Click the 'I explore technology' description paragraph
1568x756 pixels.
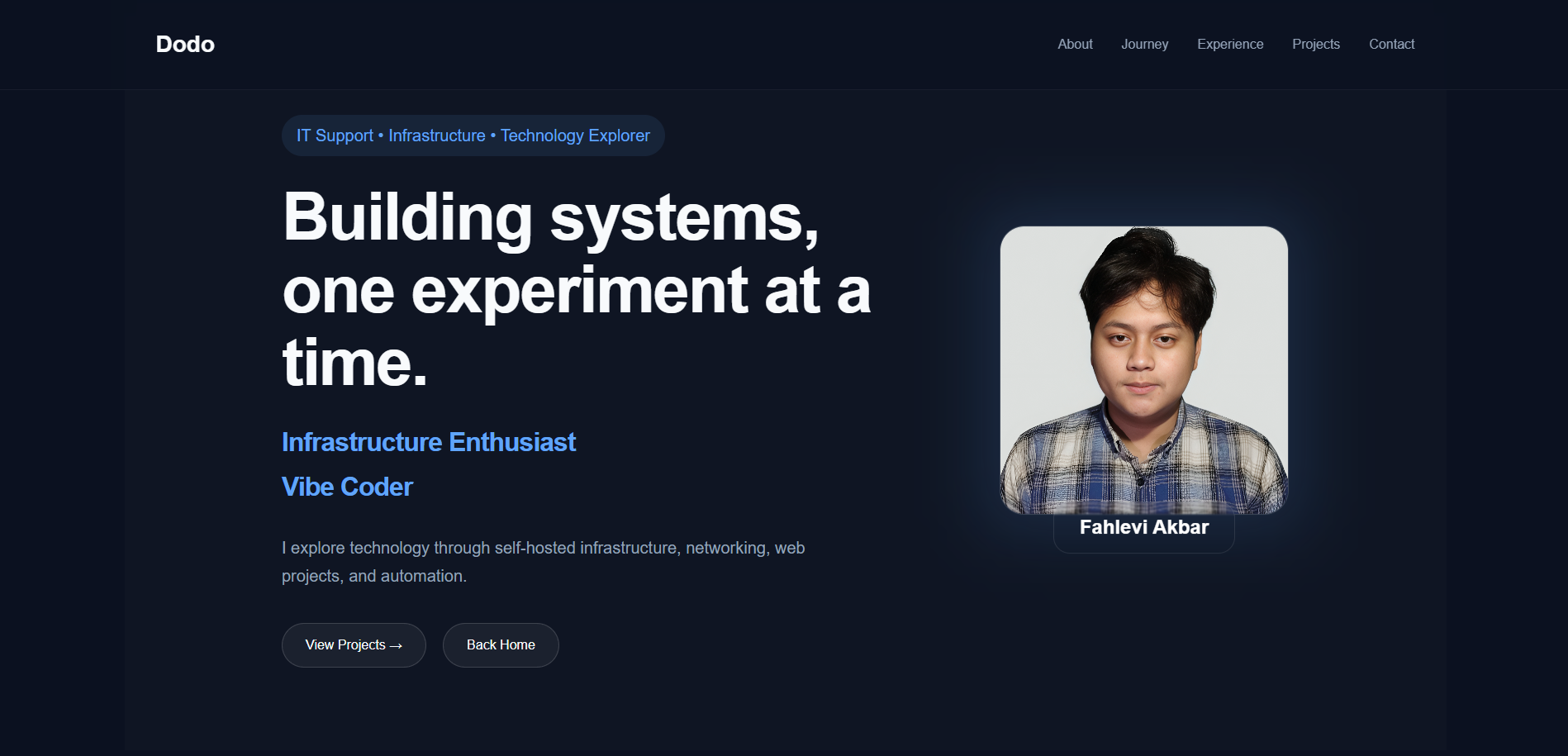[544, 562]
